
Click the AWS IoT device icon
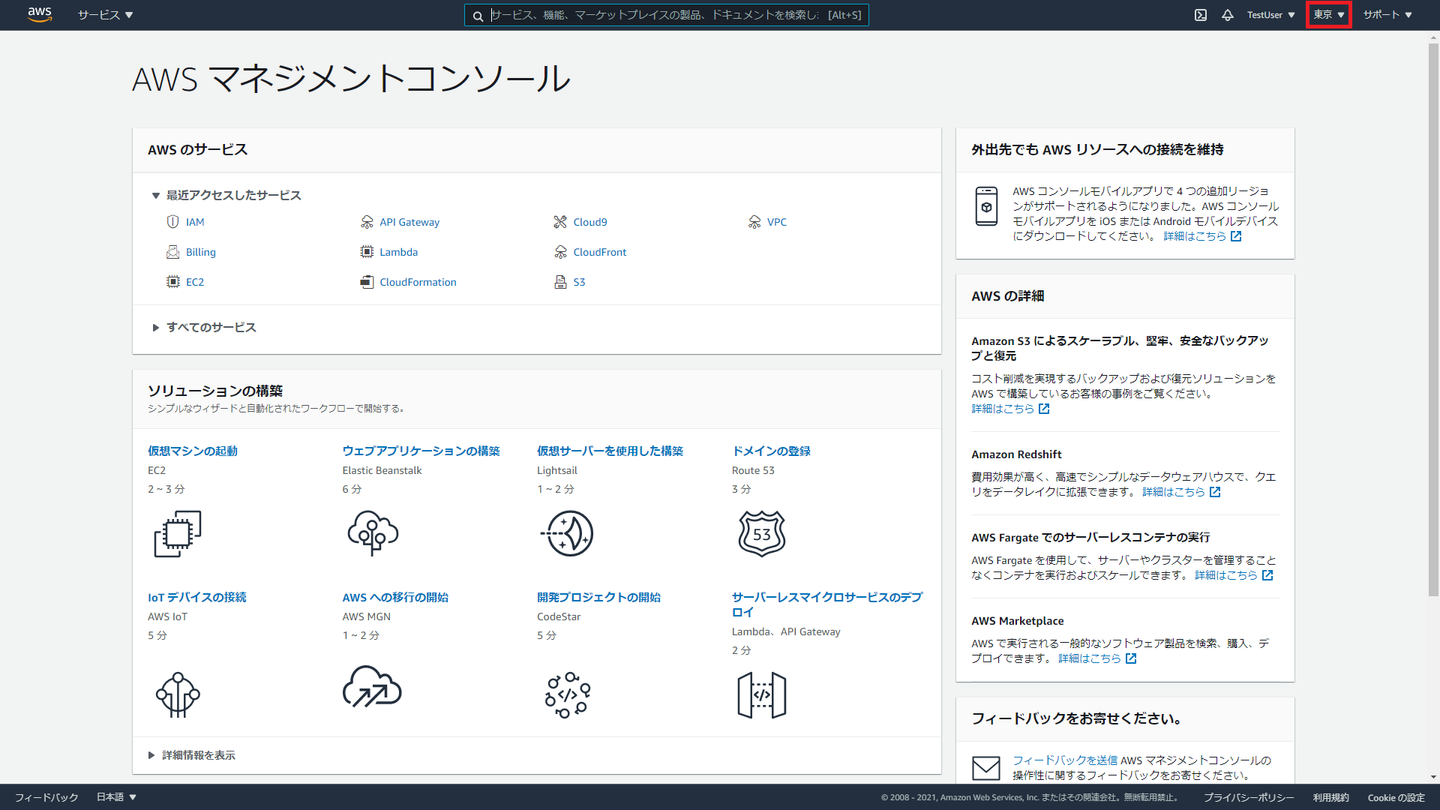pos(178,694)
